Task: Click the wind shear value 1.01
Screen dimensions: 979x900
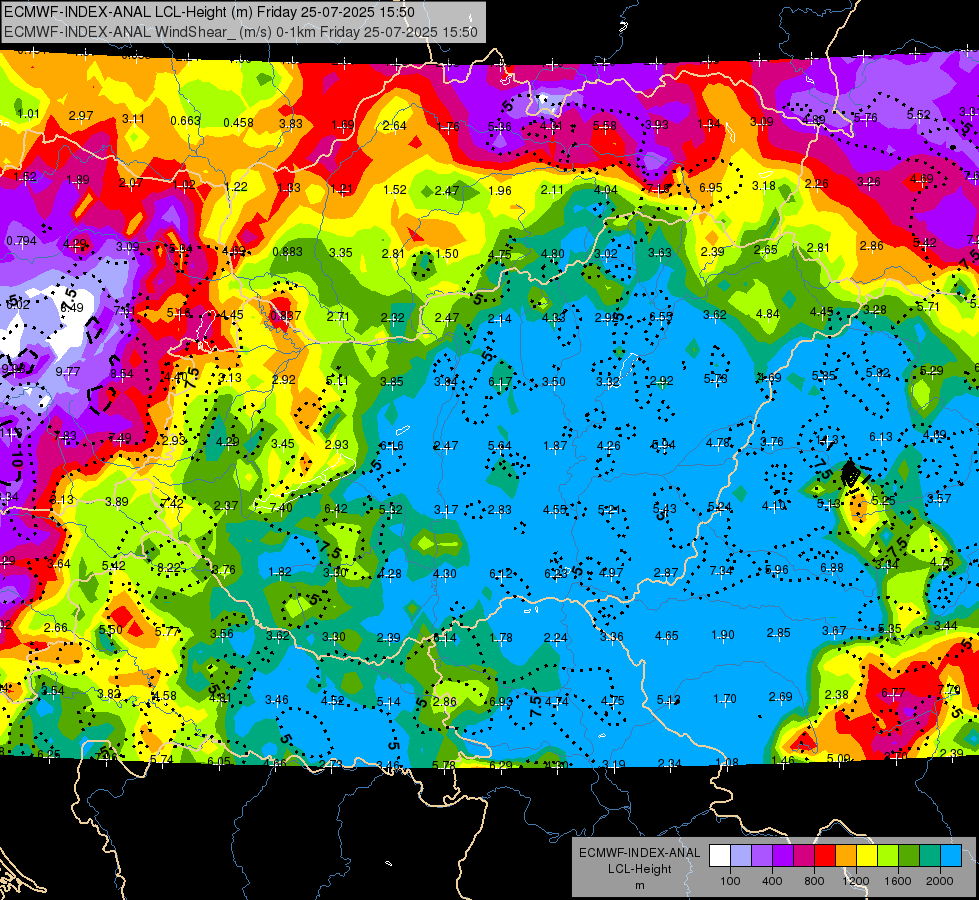Action: click(x=28, y=114)
